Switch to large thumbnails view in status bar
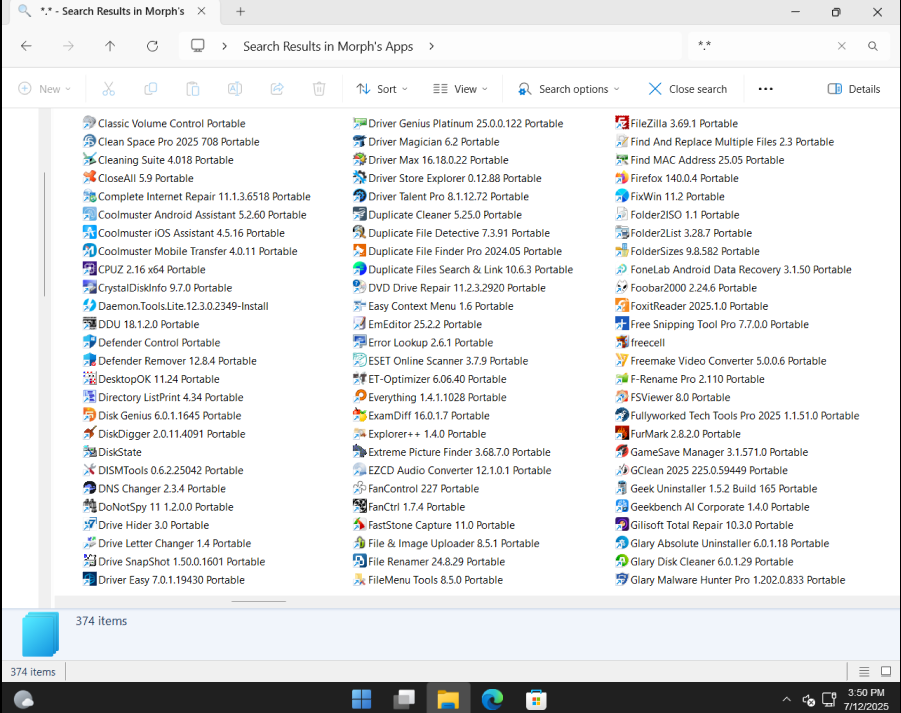Screen dimensions: 901x713 (x=885, y=672)
